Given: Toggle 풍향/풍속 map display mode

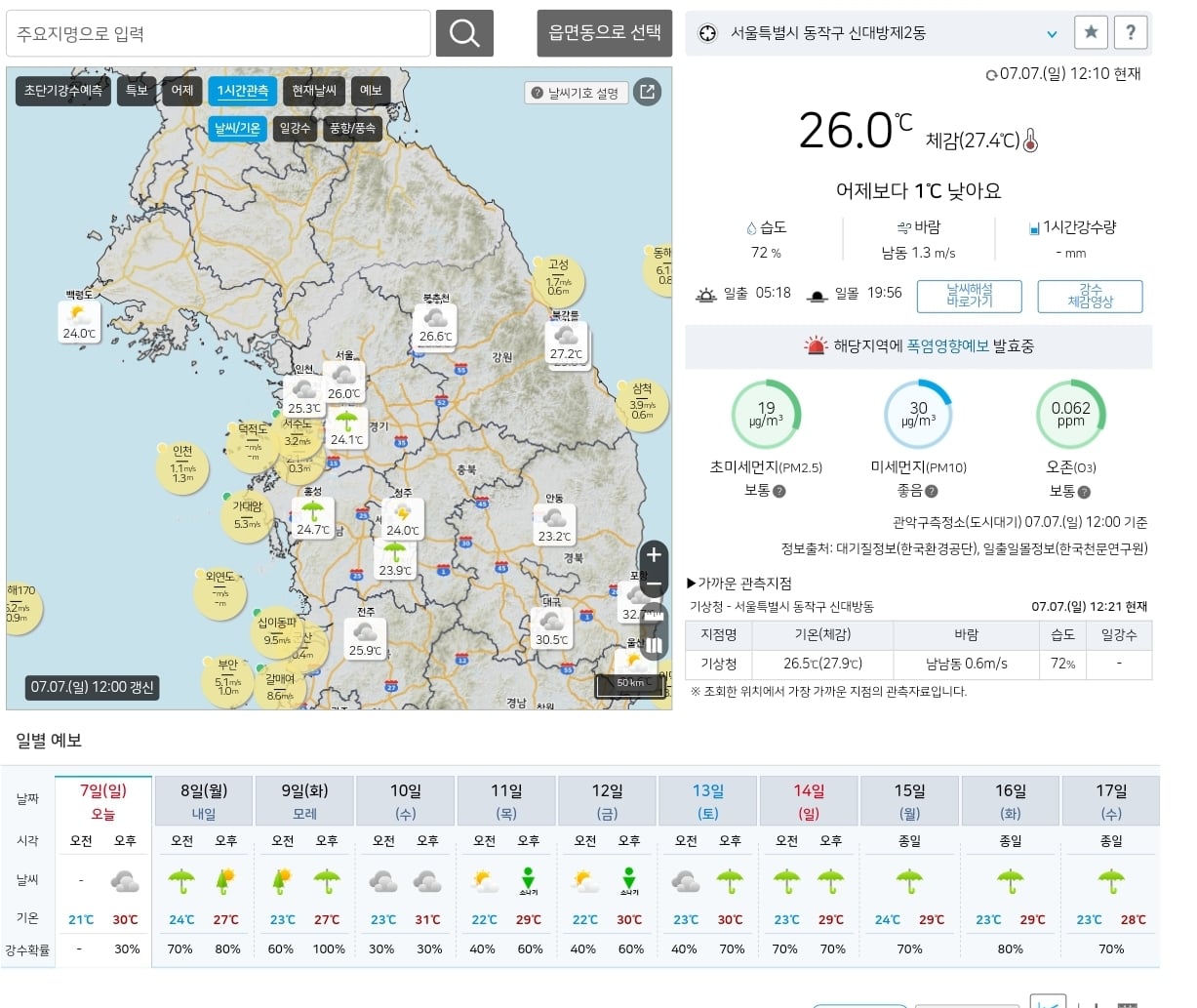Looking at the screenshot, I should pyautogui.click(x=352, y=129).
